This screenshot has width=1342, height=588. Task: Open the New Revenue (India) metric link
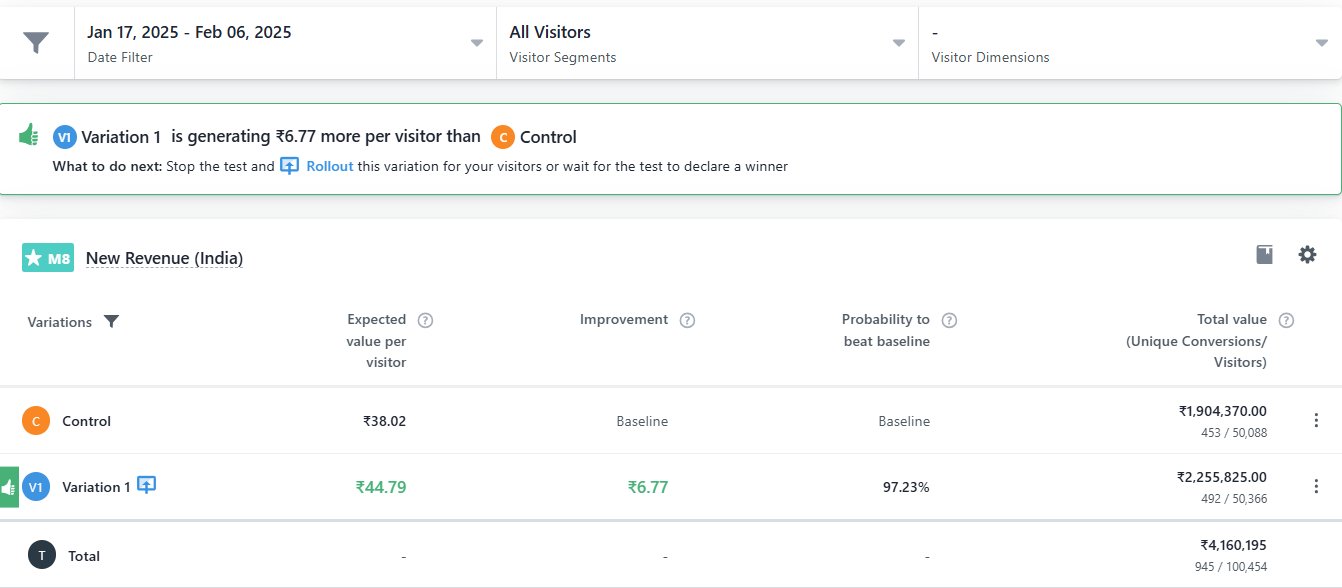tap(164, 258)
